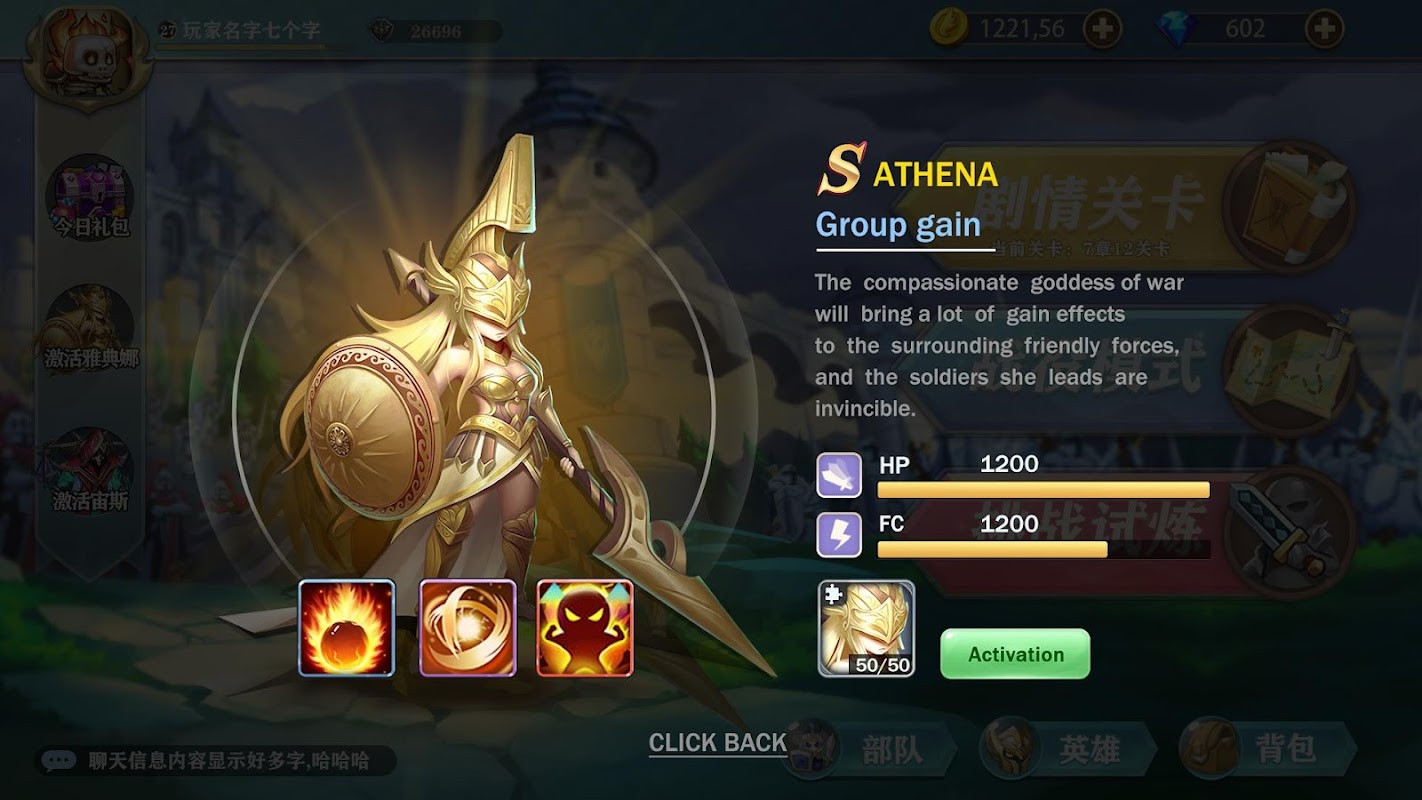This screenshot has height=800, width=1422.
Task: Click the blue diamond currency icon
Action: click(1176, 30)
